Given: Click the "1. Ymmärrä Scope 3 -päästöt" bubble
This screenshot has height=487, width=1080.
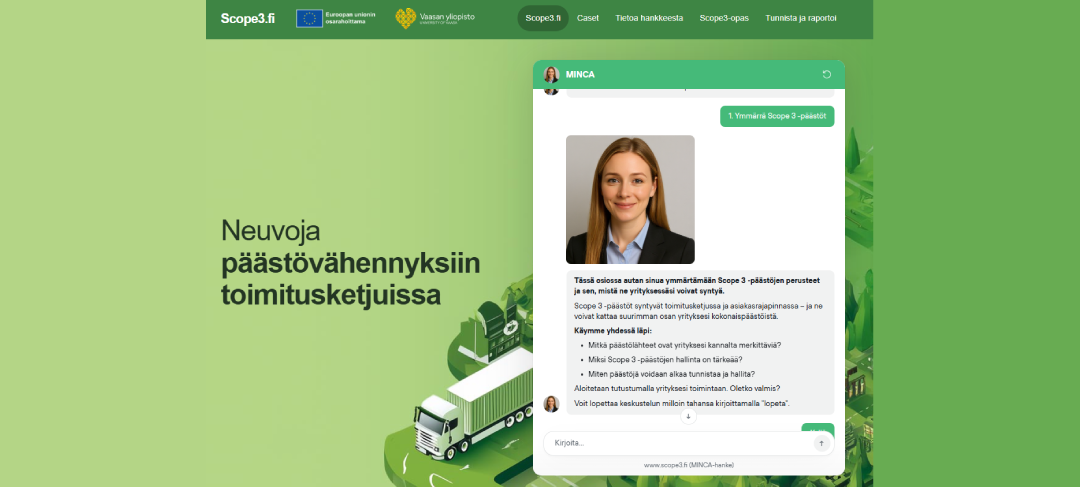Looking at the screenshot, I should click(x=777, y=116).
